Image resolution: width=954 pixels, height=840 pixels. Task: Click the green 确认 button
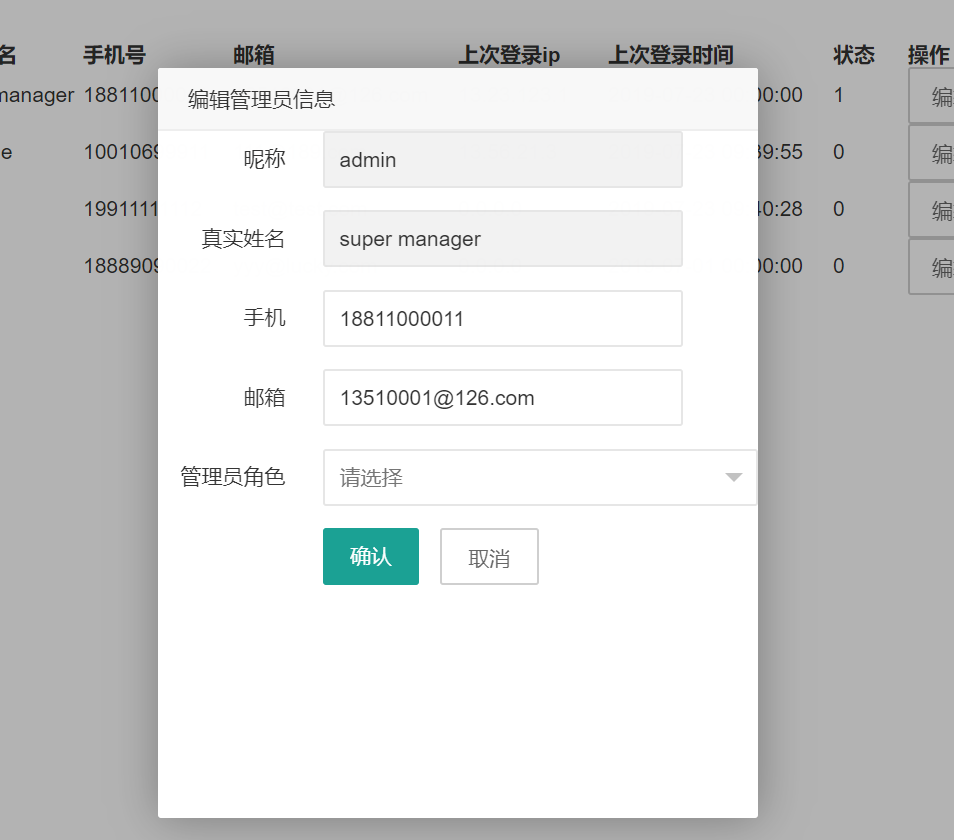pyautogui.click(x=371, y=556)
